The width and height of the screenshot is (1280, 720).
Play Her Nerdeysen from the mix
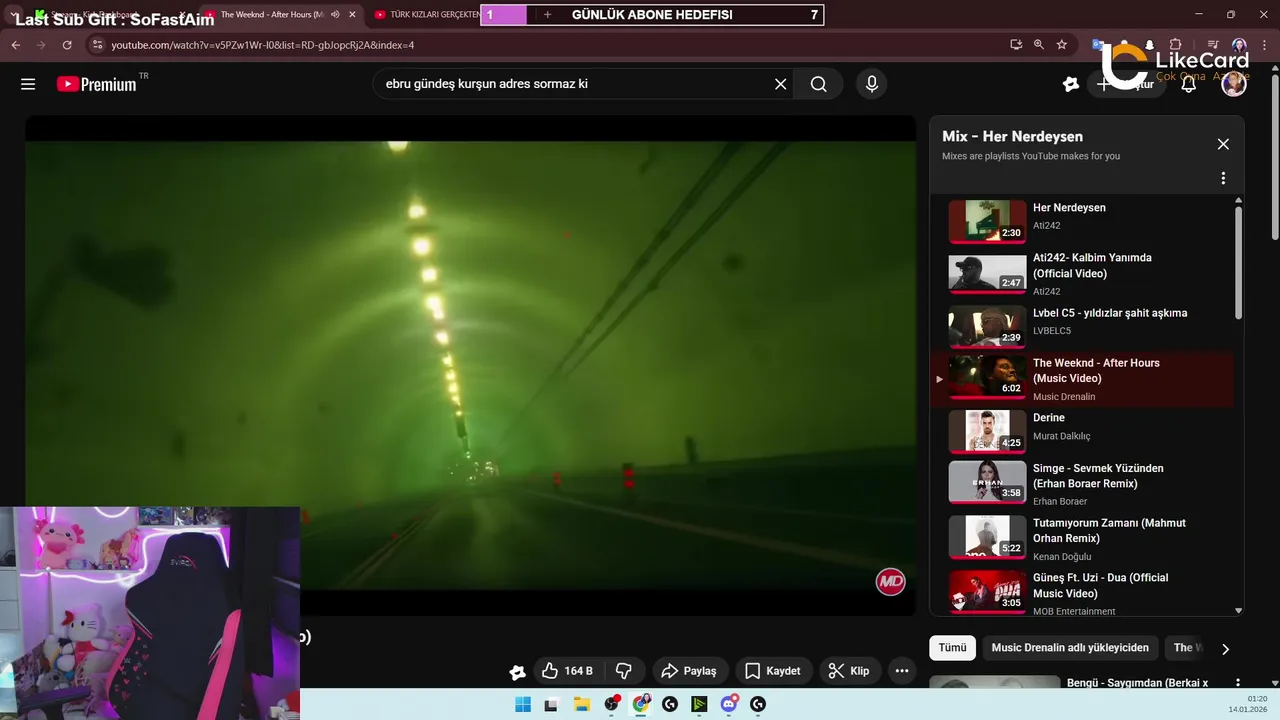[1083, 221]
